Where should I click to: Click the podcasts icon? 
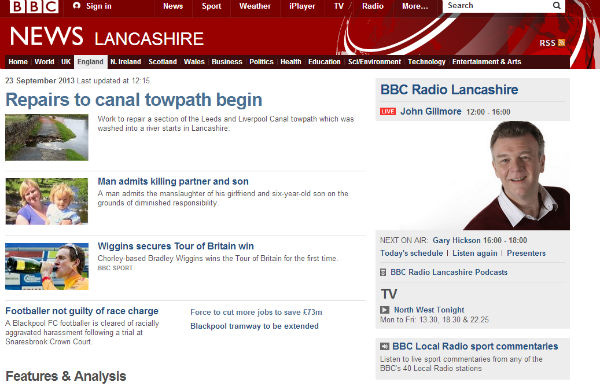click(x=383, y=272)
